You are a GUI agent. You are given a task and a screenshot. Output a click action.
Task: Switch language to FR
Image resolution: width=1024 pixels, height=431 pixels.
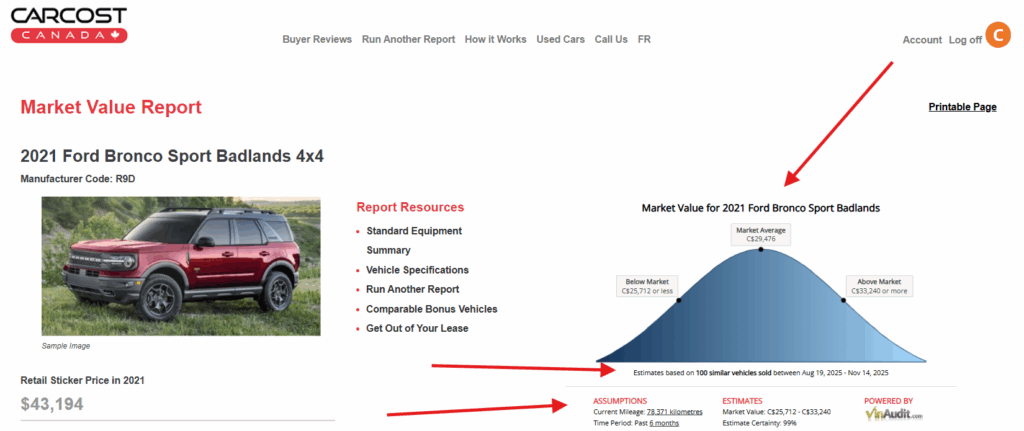point(644,39)
